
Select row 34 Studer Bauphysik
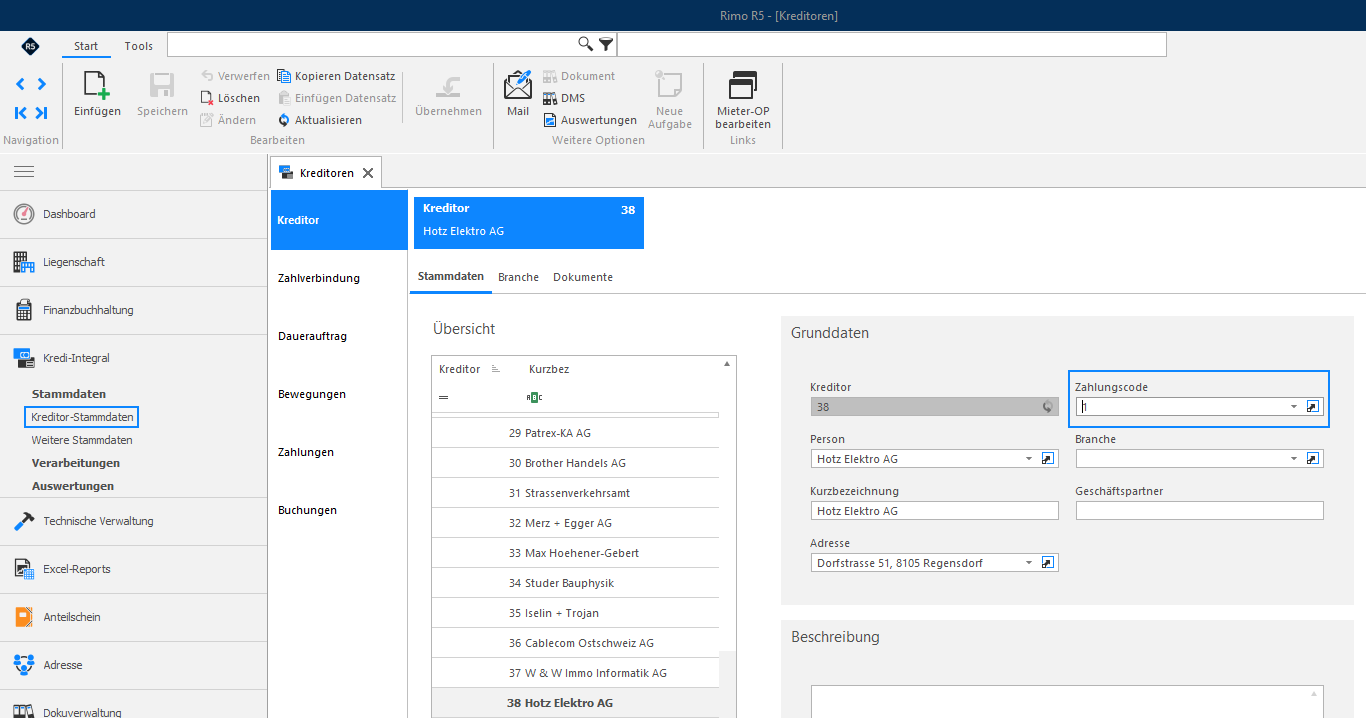pos(575,583)
